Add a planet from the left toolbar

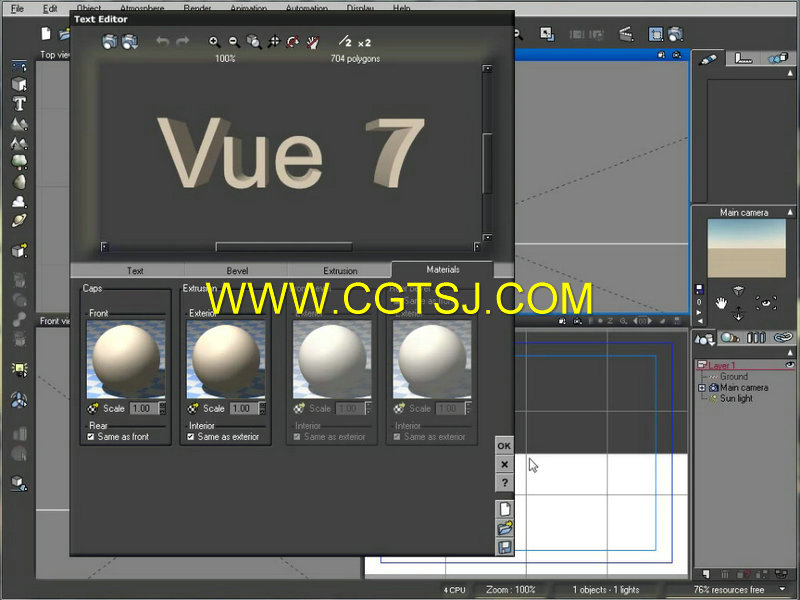[19, 220]
